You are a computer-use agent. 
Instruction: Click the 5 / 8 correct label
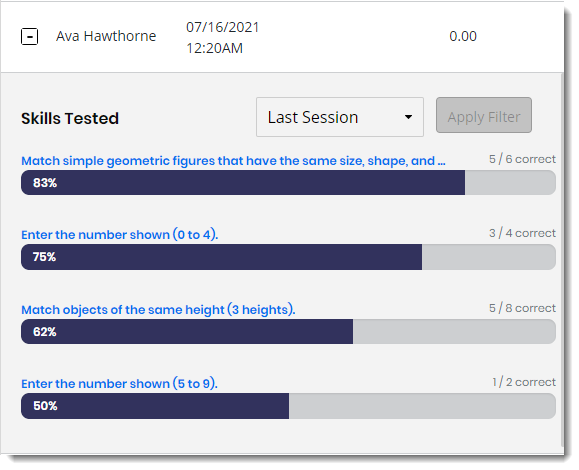tap(522, 308)
